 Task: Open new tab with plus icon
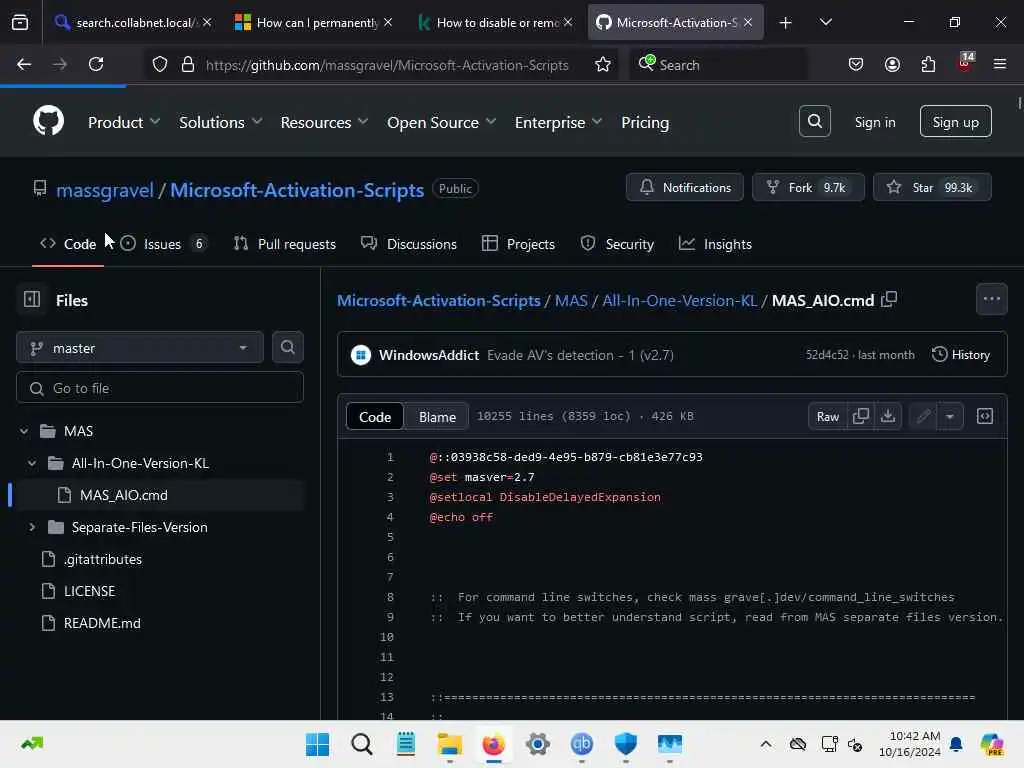pyautogui.click(x=786, y=23)
